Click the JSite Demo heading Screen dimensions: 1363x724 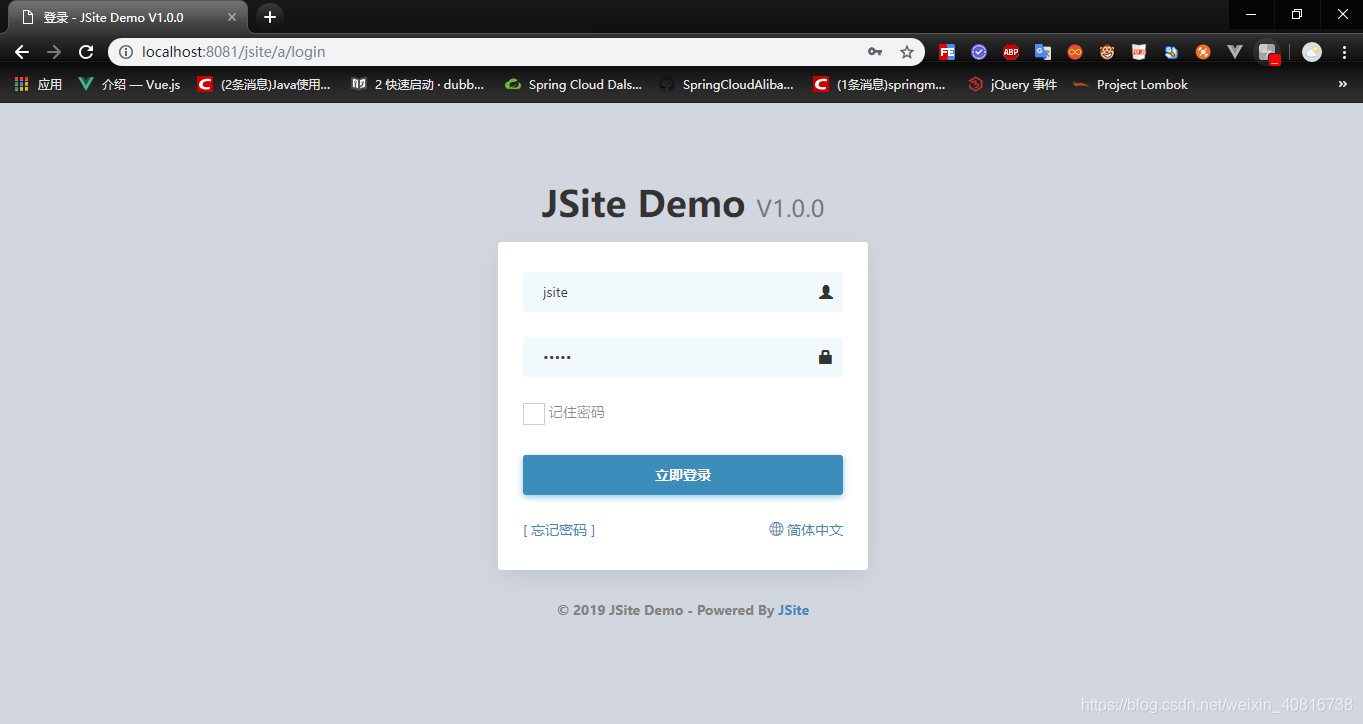point(643,204)
